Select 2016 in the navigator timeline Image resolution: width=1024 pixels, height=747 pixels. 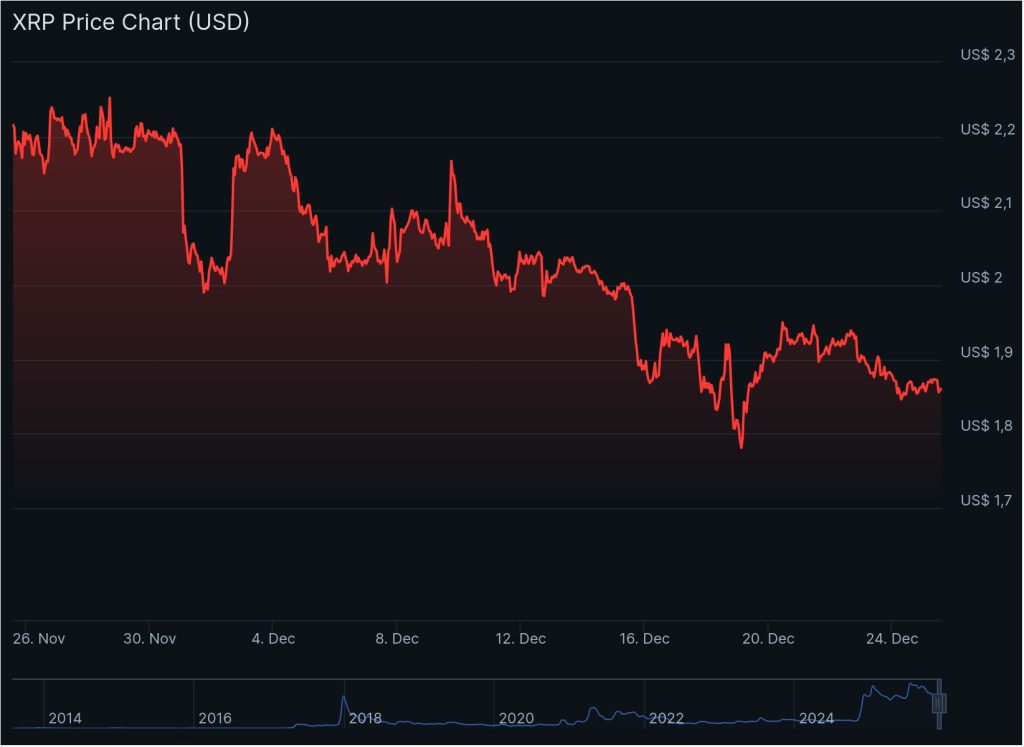pyautogui.click(x=215, y=718)
